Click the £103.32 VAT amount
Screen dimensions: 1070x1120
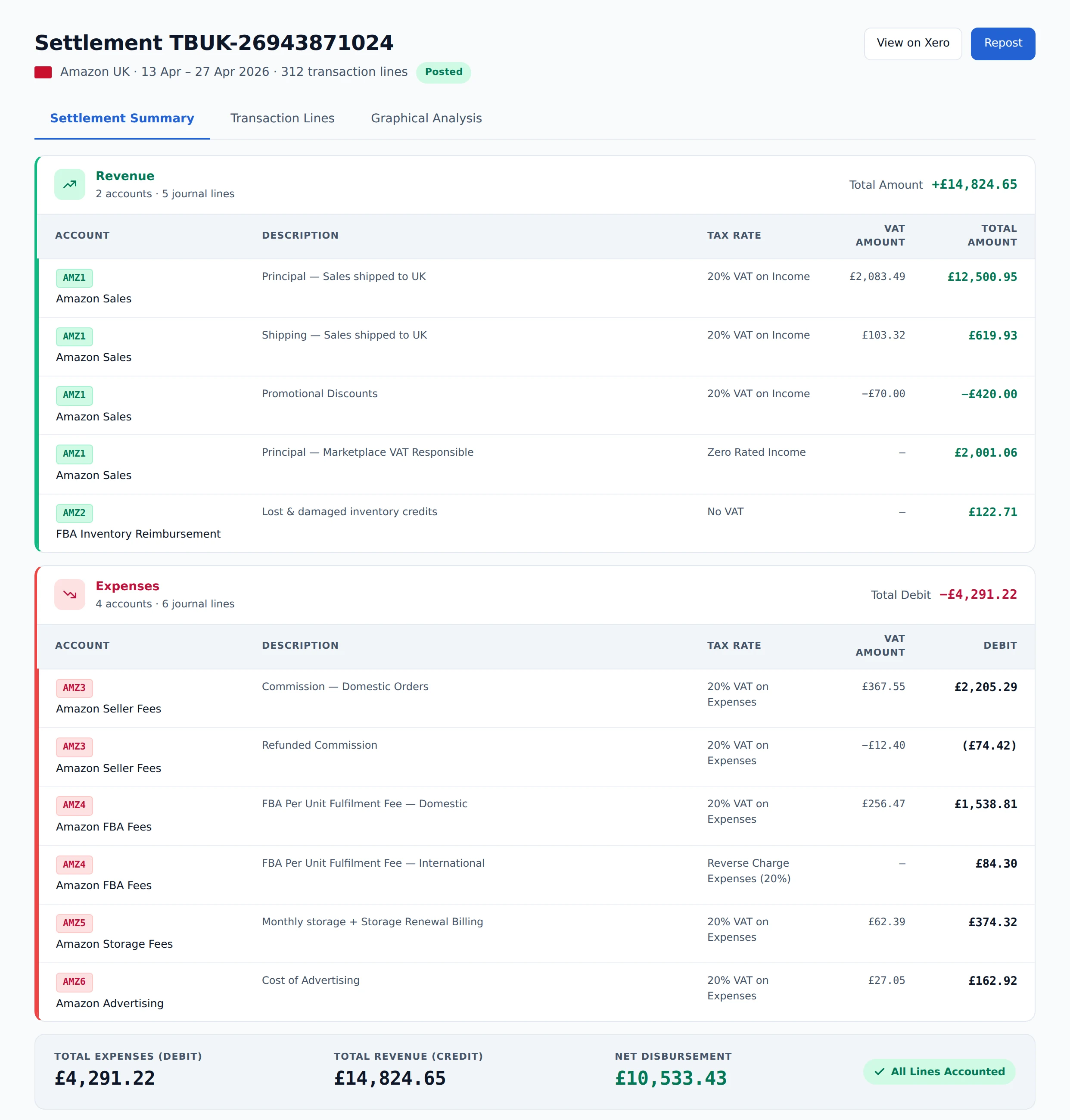(883, 335)
